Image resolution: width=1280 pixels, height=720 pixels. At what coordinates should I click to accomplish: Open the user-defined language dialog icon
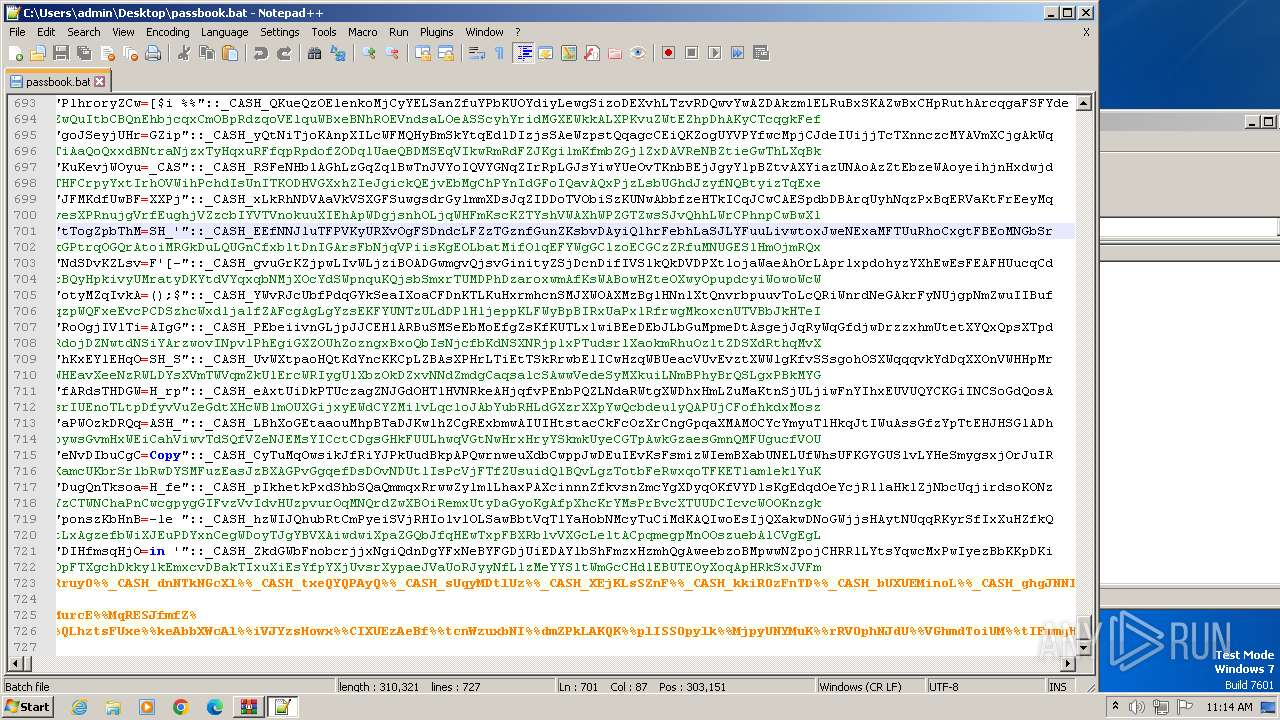click(x=546, y=53)
